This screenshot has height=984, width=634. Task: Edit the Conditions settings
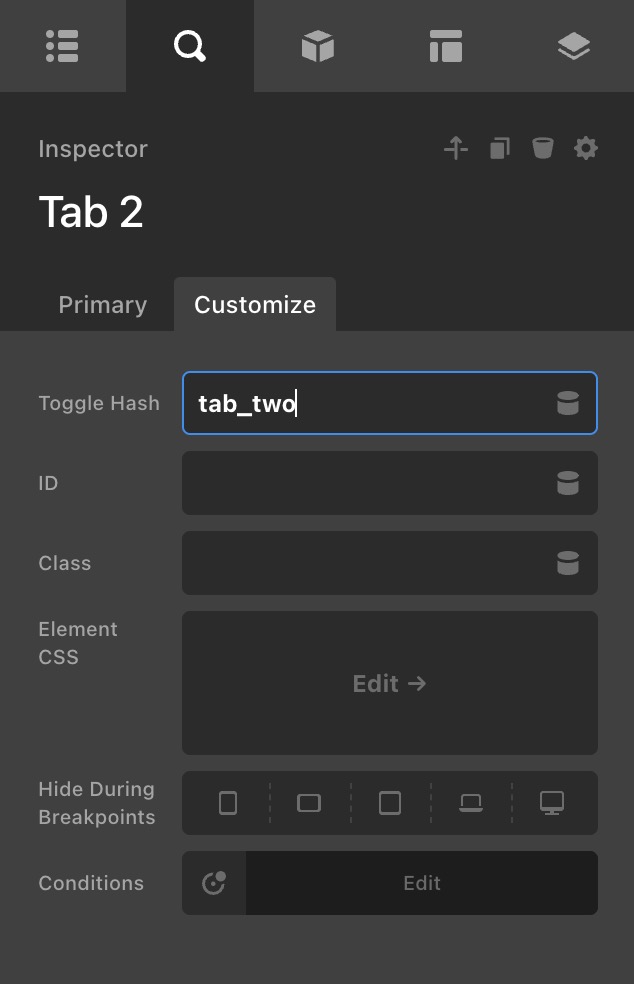[421, 883]
